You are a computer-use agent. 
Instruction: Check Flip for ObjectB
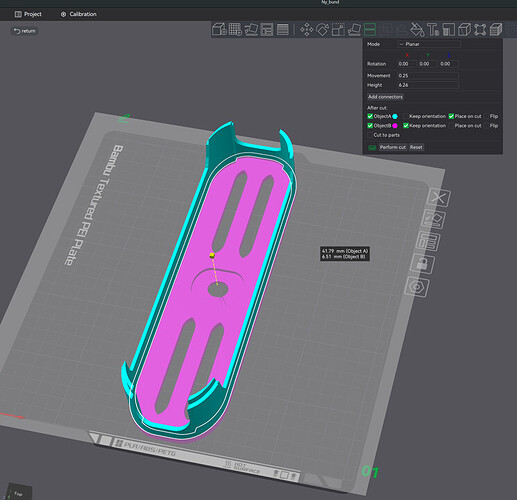click(486, 126)
